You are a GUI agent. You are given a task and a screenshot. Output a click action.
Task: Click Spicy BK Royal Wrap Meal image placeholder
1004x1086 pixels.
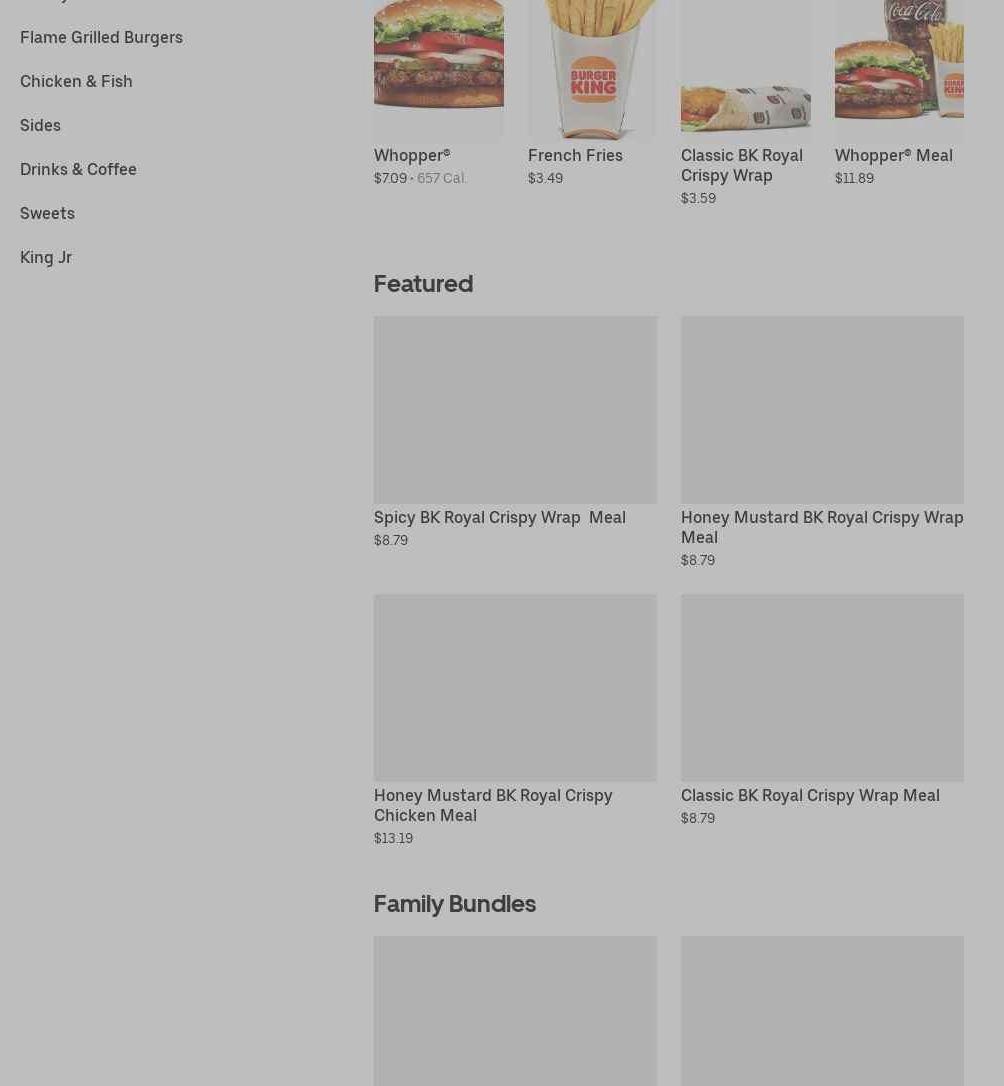[x=515, y=410]
